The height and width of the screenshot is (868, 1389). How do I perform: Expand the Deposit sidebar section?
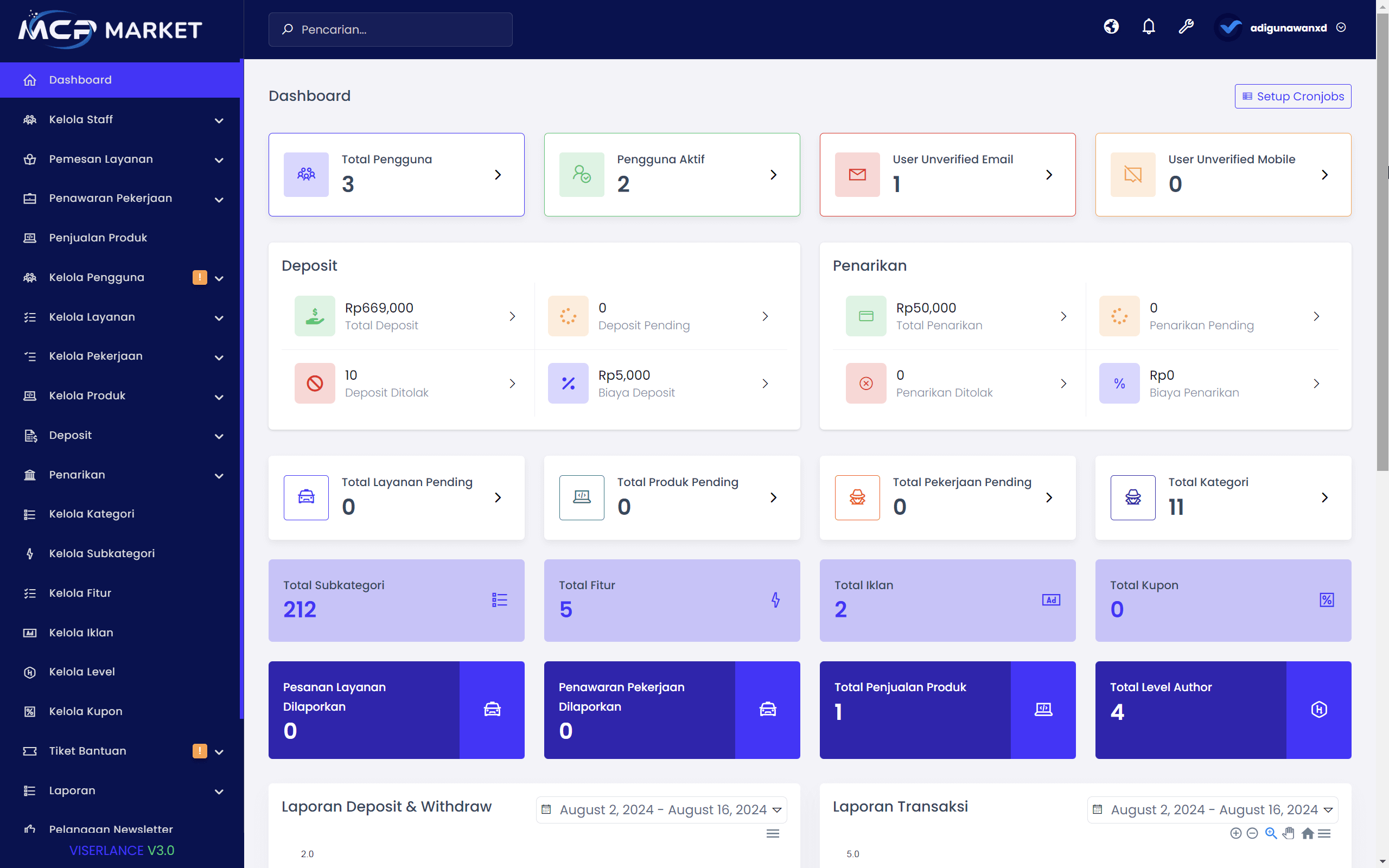click(219, 436)
